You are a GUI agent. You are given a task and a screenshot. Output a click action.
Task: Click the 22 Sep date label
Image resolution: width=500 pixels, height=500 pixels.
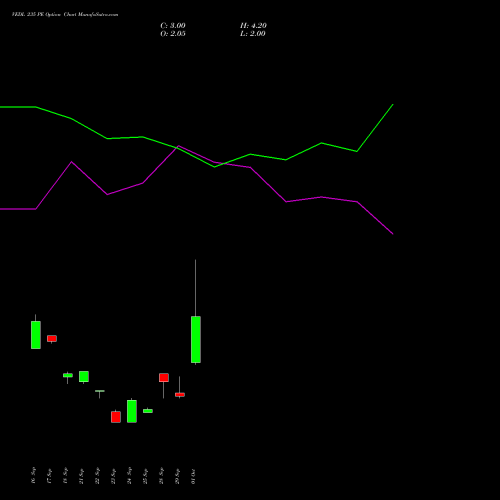click(97, 476)
